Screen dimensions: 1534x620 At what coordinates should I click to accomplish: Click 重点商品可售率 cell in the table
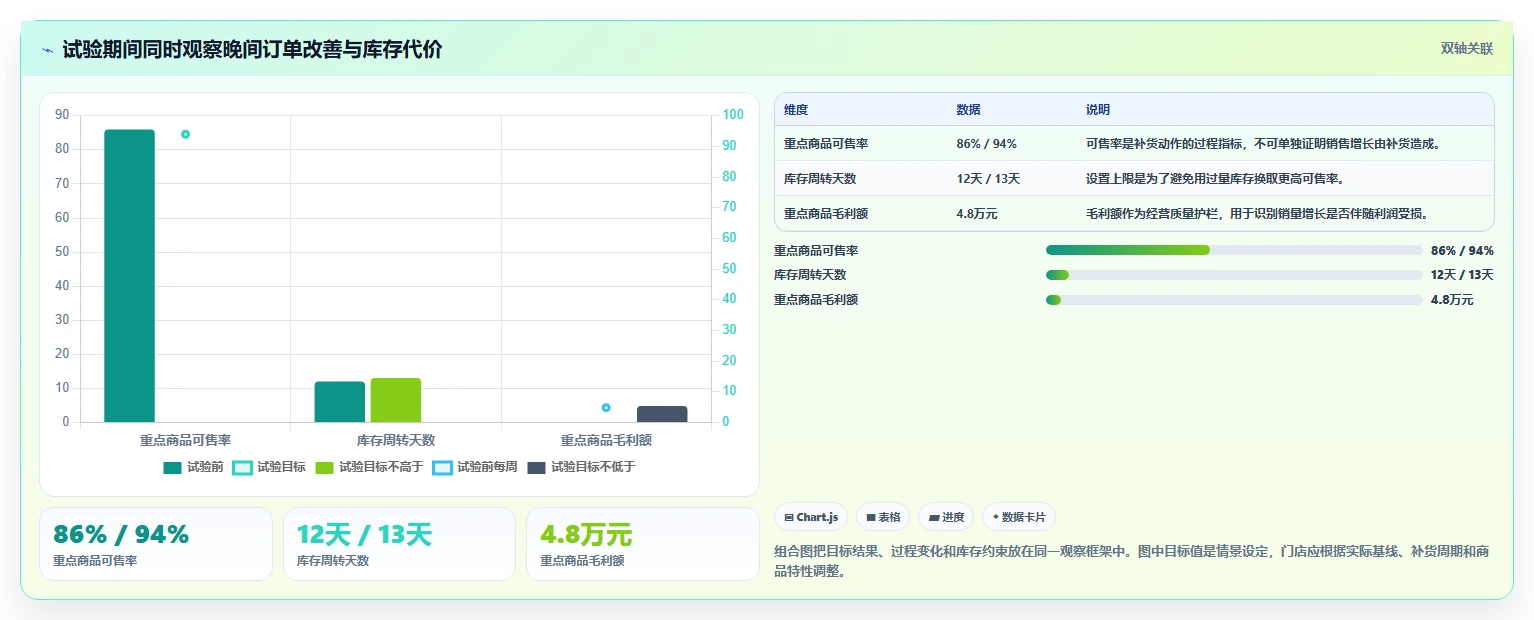(x=826, y=144)
